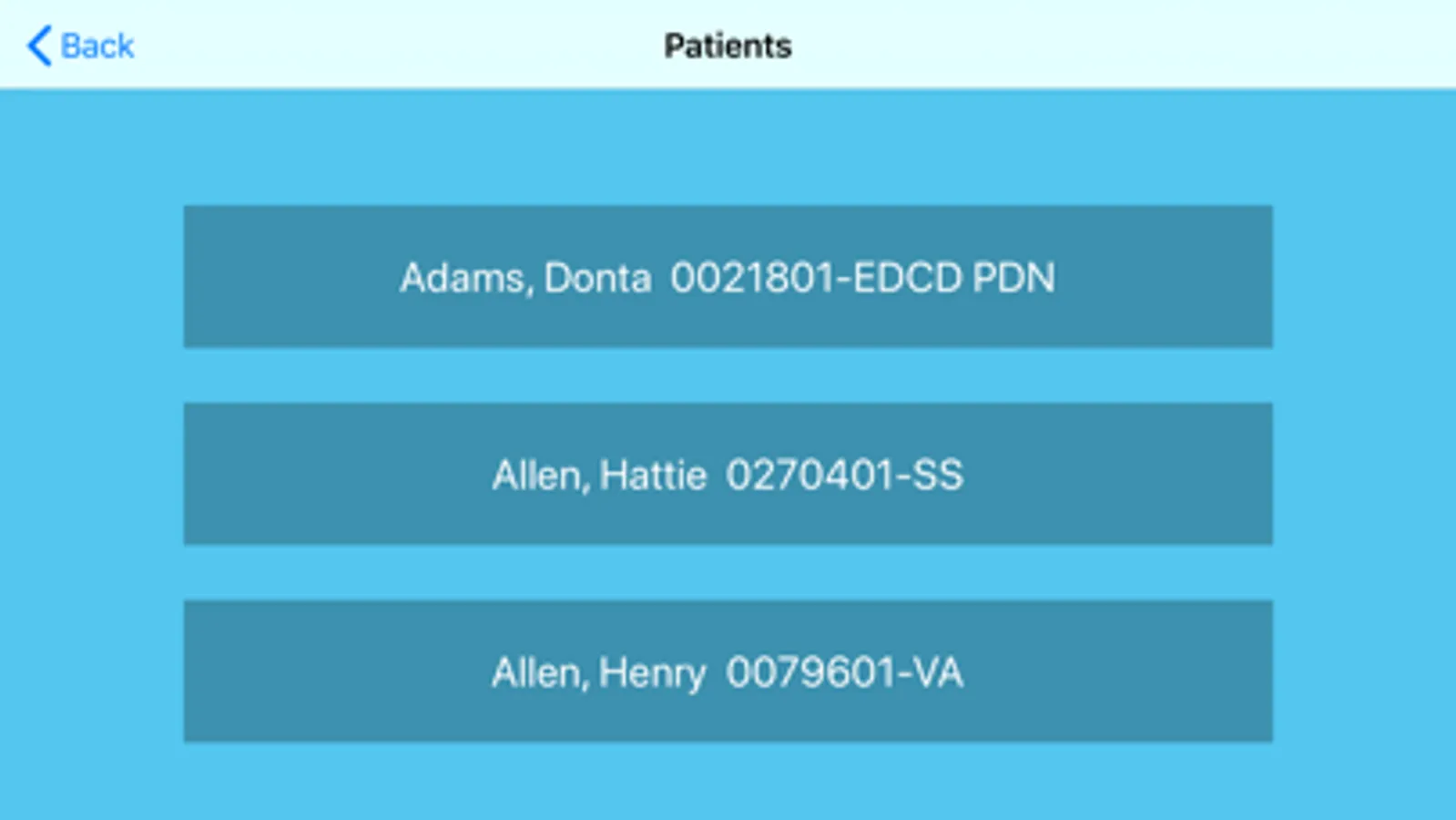Image resolution: width=1456 pixels, height=820 pixels.
Task: Open the Adams, Donta patient record
Action: point(728,276)
